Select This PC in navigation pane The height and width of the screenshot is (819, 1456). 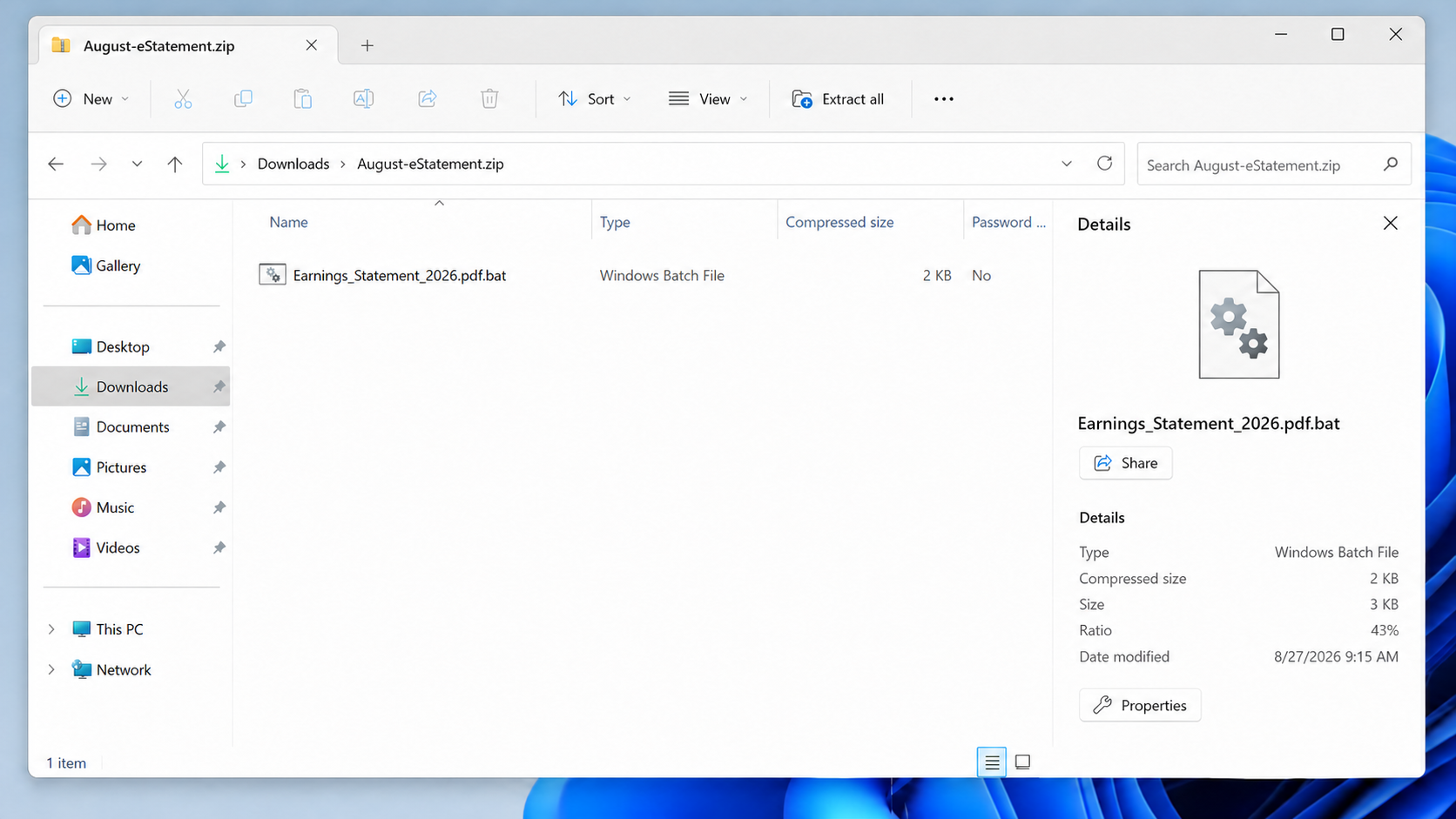pyautogui.click(x=119, y=629)
